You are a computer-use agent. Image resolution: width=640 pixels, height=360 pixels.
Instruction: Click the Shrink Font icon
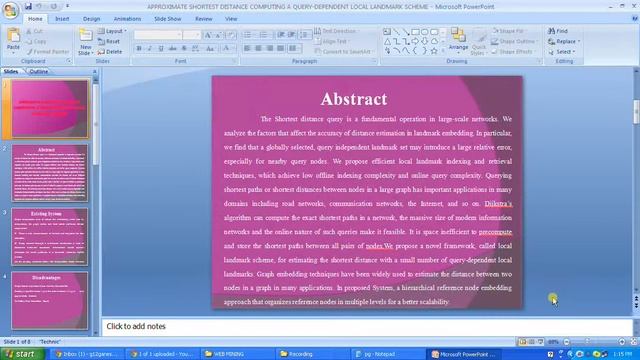(218, 35)
